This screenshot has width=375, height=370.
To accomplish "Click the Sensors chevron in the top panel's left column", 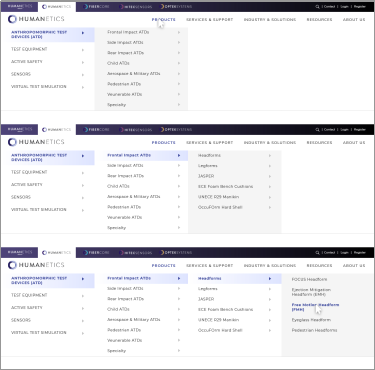I will click(83, 75).
